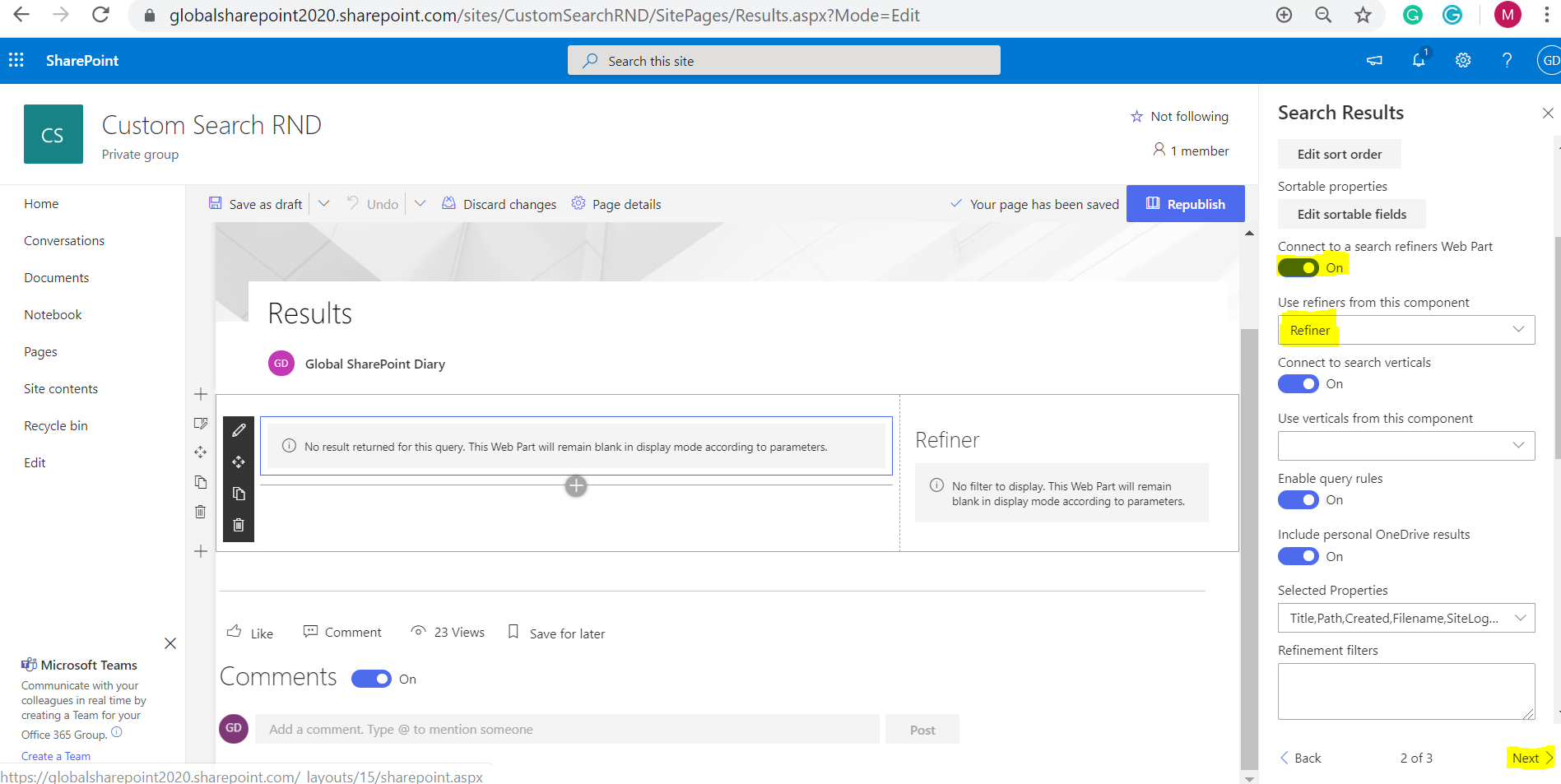Click Discard changes
This screenshot has width=1561, height=784.
[499, 204]
